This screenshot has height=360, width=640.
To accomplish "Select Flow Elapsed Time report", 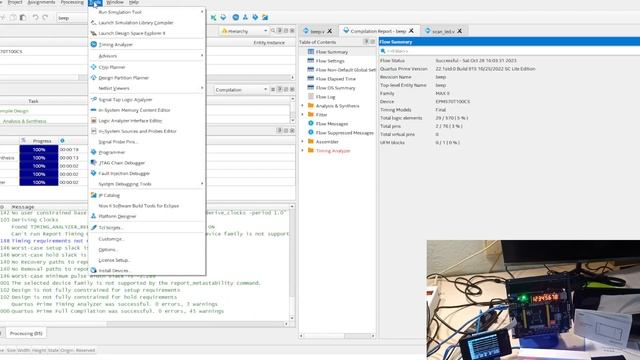I will (x=336, y=79).
